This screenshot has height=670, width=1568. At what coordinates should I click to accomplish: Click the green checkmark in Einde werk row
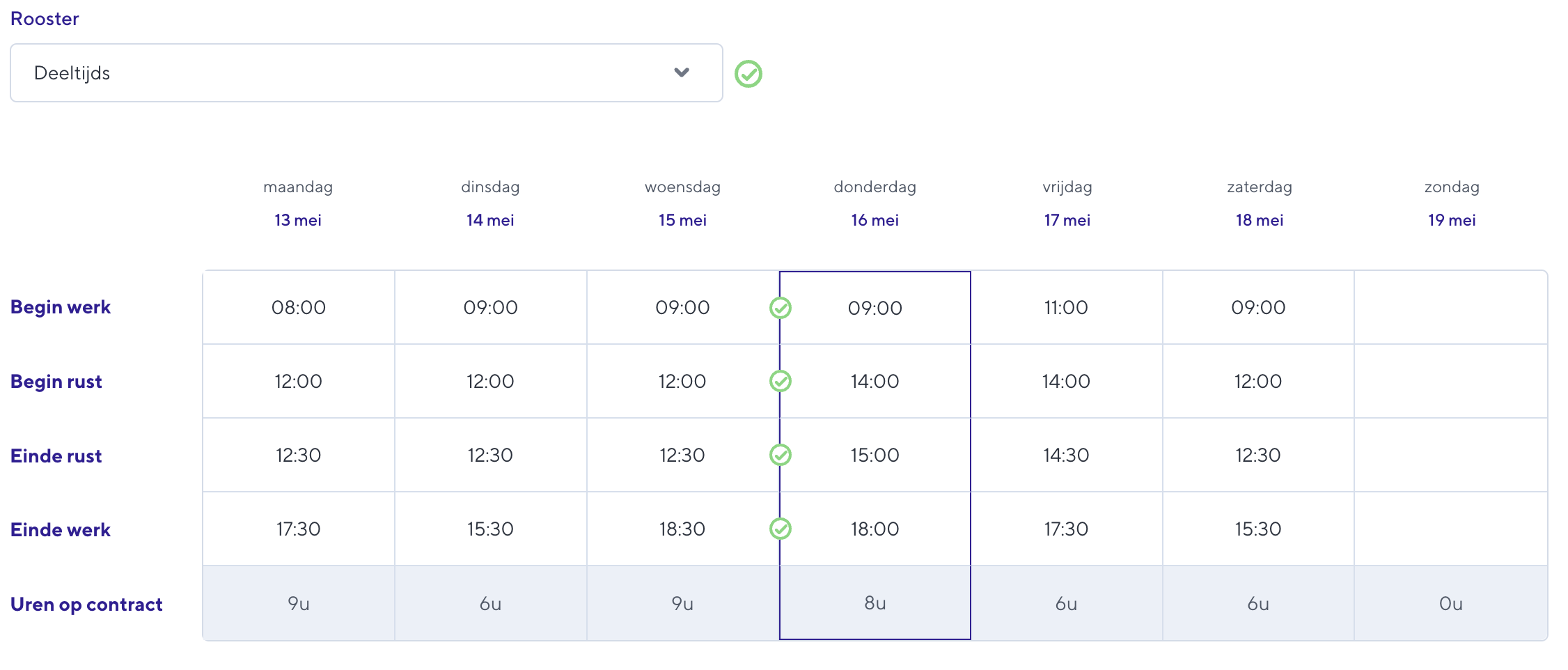click(781, 529)
